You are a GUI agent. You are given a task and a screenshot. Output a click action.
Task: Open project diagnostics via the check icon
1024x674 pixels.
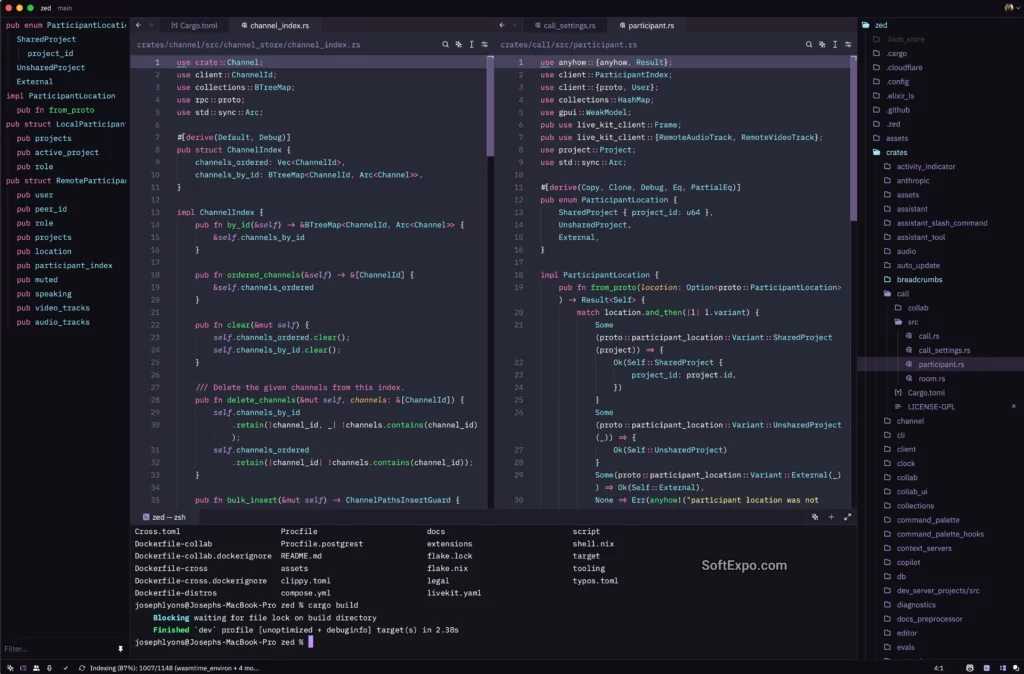point(66,666)
